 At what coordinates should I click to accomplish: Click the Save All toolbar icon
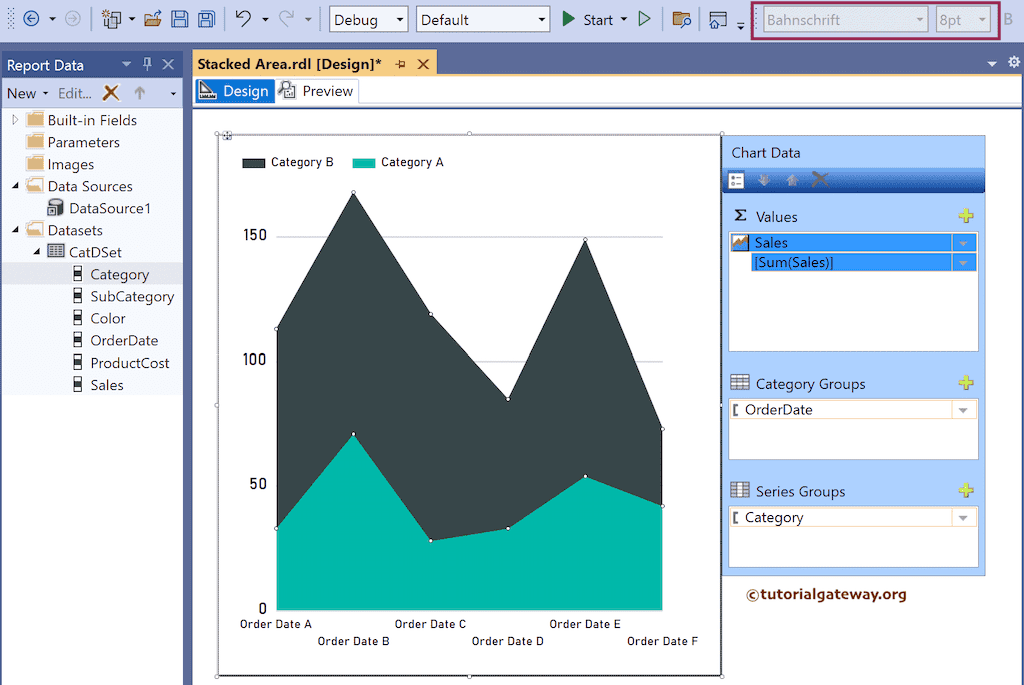(x=206, y=19)
